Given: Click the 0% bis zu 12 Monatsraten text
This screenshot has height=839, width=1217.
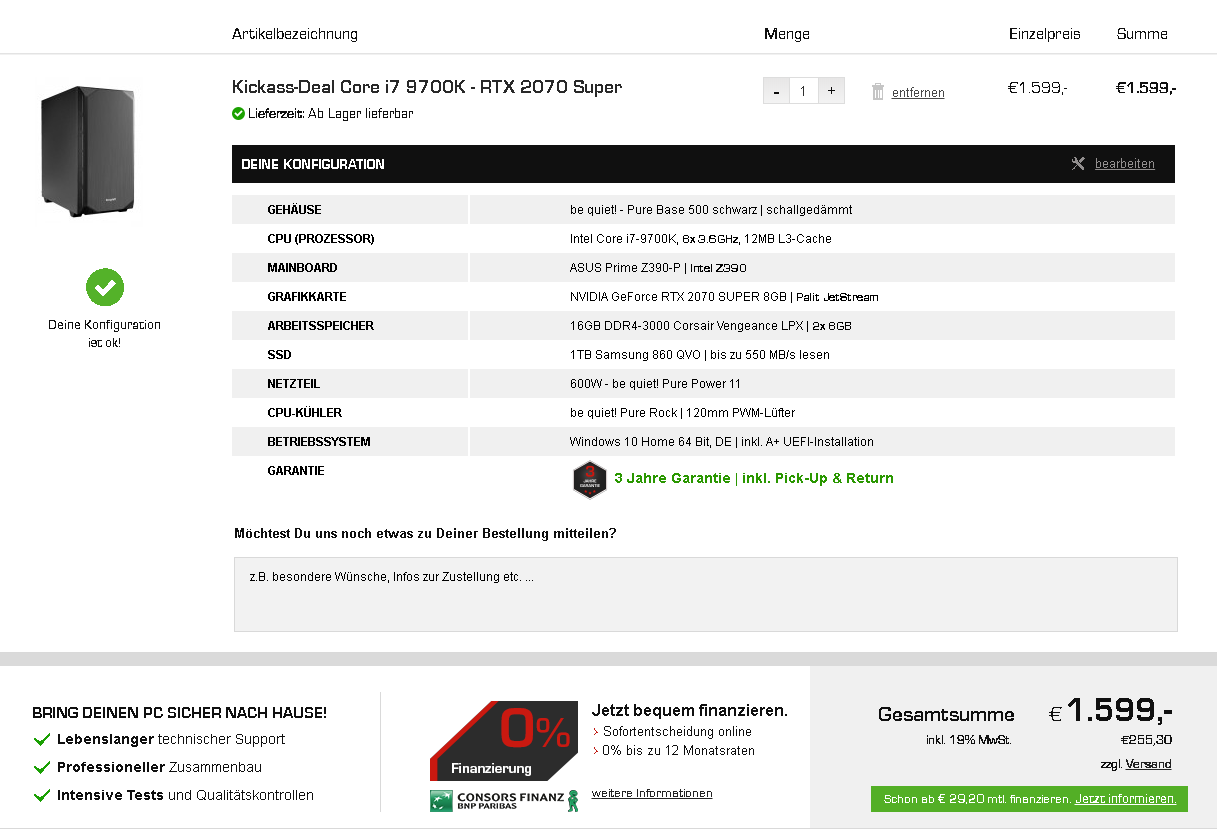Looking at the screenshot, I should [678, 751].
